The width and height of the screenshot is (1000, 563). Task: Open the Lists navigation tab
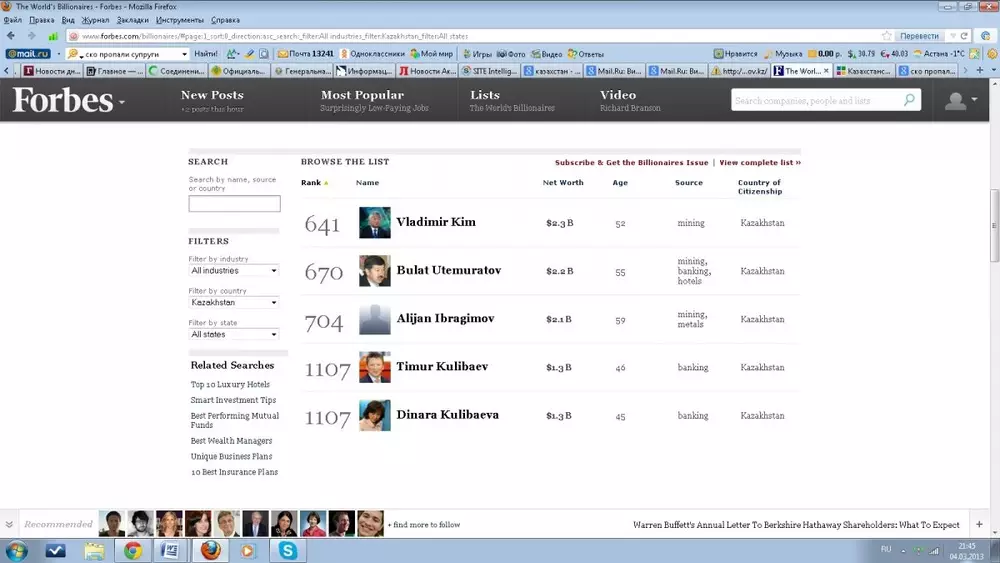[485, 96]
